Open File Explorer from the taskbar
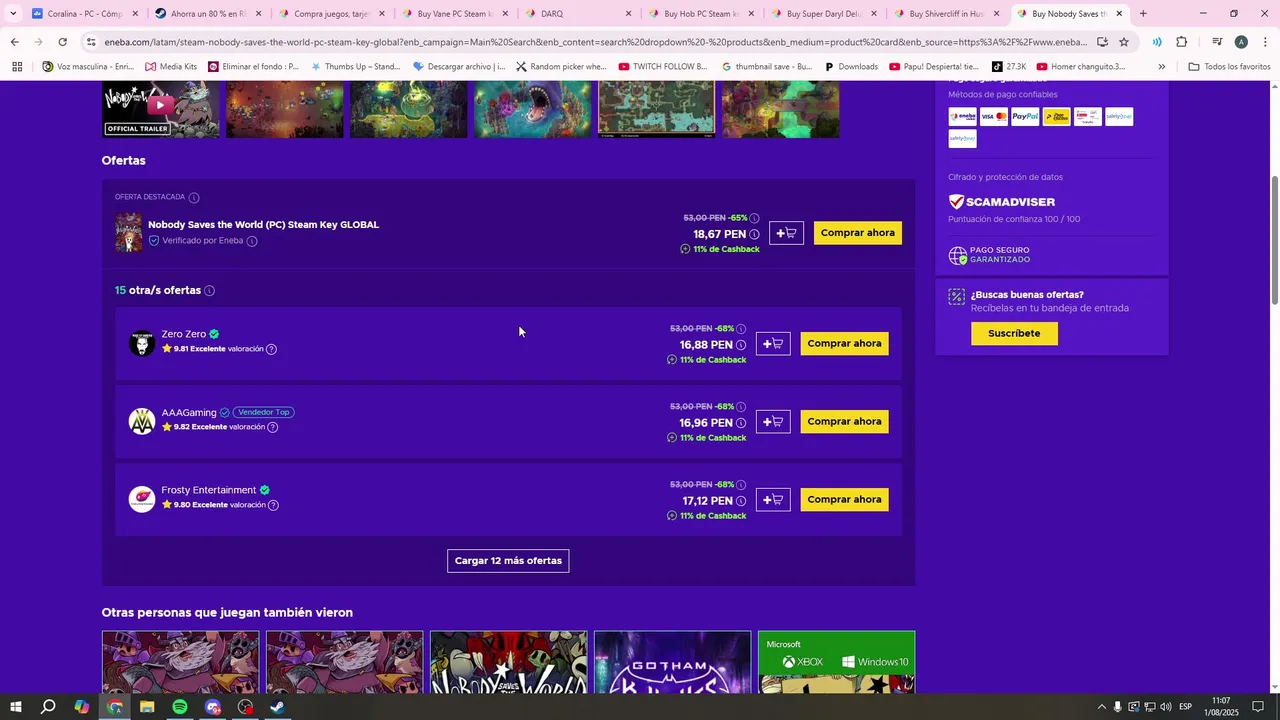The width and height of the screenshot is (1280, 720). [x=147, y=707]
